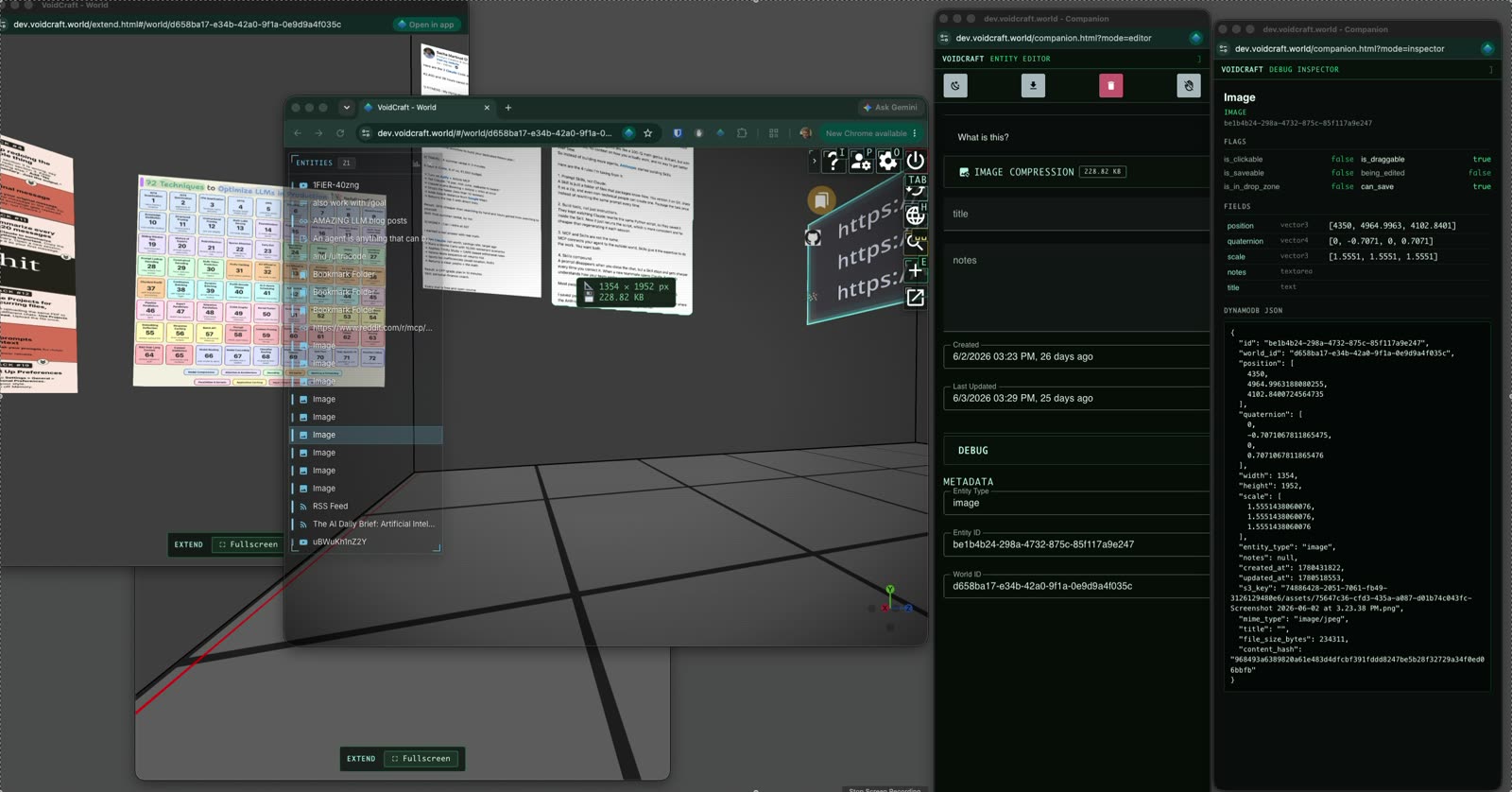This screenshot has width=1512, height=792.
Task: Click the DYNAMODB JSON heading
Action: [x=1253, y=310]
